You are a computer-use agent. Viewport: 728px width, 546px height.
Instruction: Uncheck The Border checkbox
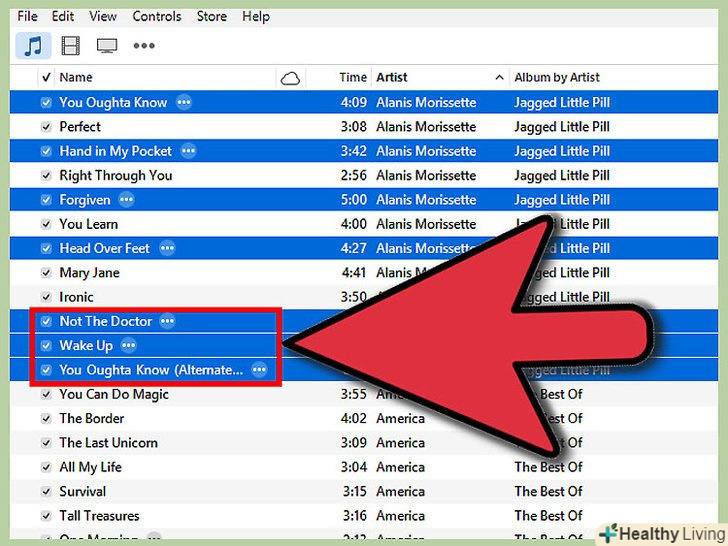(46, 419)
